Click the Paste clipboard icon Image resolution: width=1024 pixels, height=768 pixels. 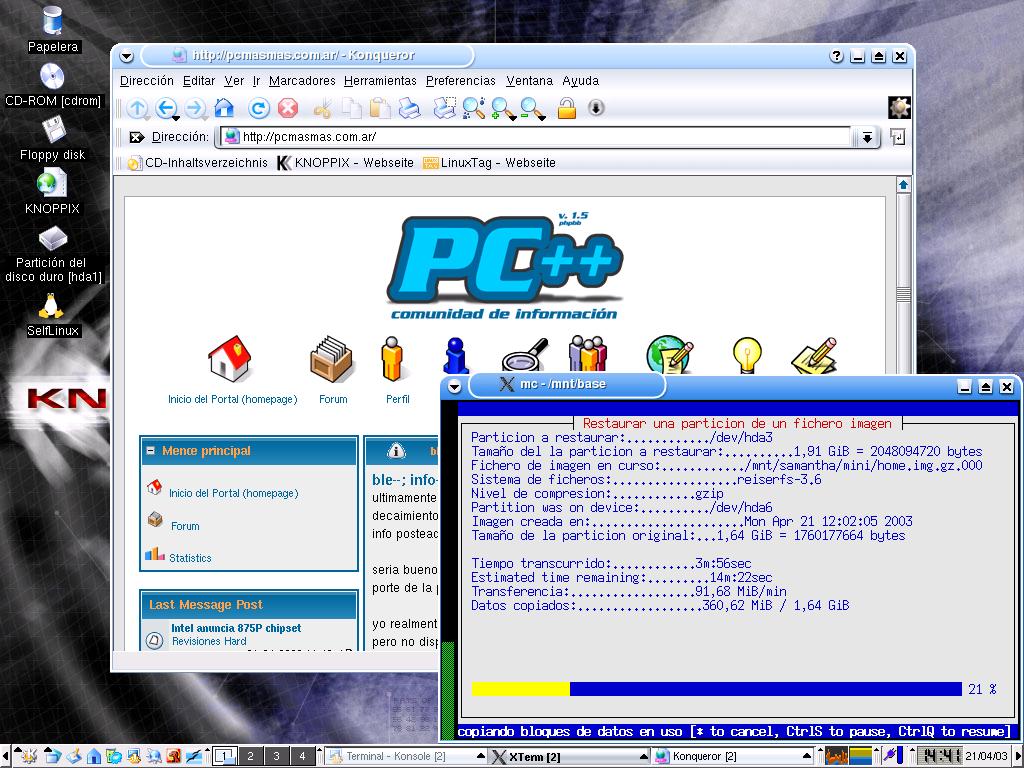coord(380,108)
